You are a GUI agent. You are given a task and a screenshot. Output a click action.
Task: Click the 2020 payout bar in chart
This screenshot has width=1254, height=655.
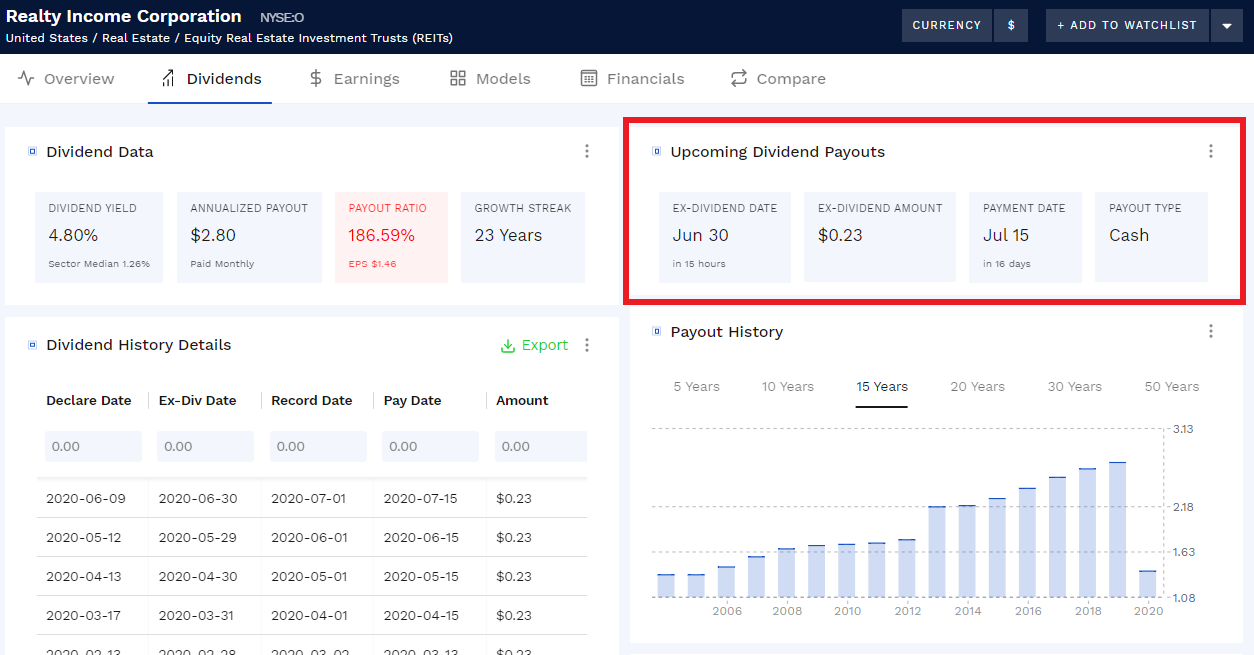click(1148, 585)
